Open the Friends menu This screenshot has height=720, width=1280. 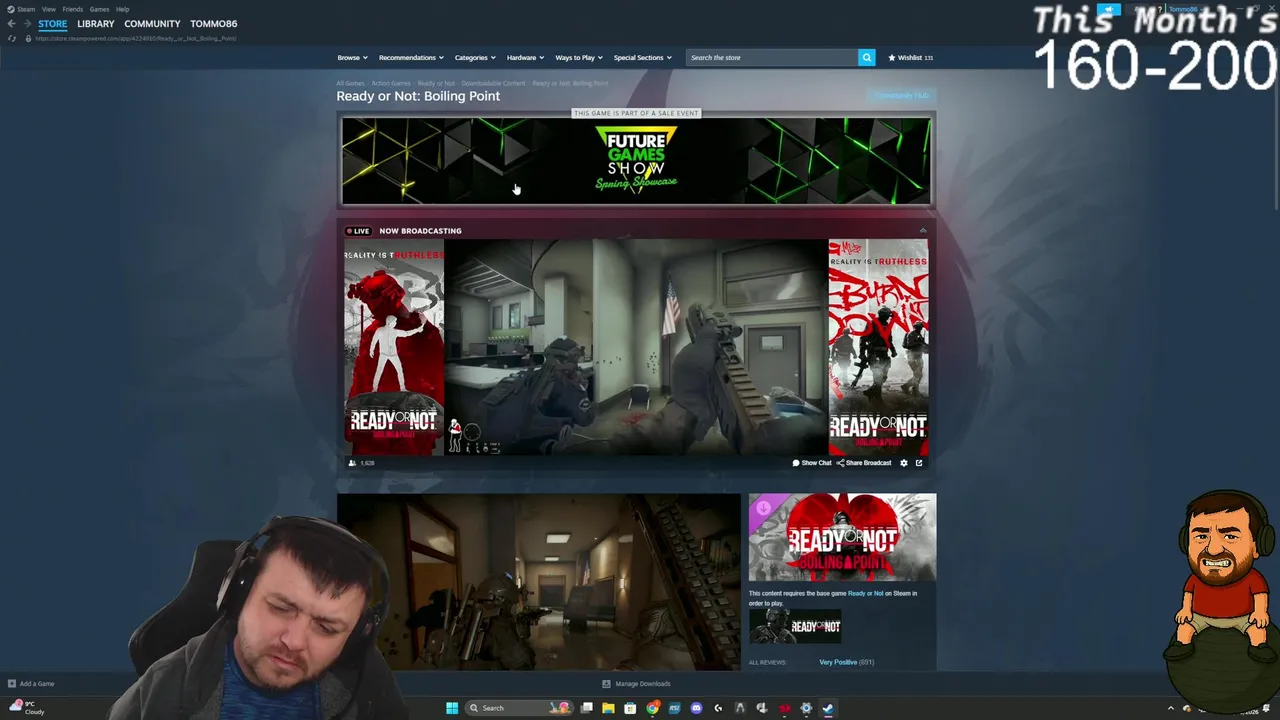point(73,9)
